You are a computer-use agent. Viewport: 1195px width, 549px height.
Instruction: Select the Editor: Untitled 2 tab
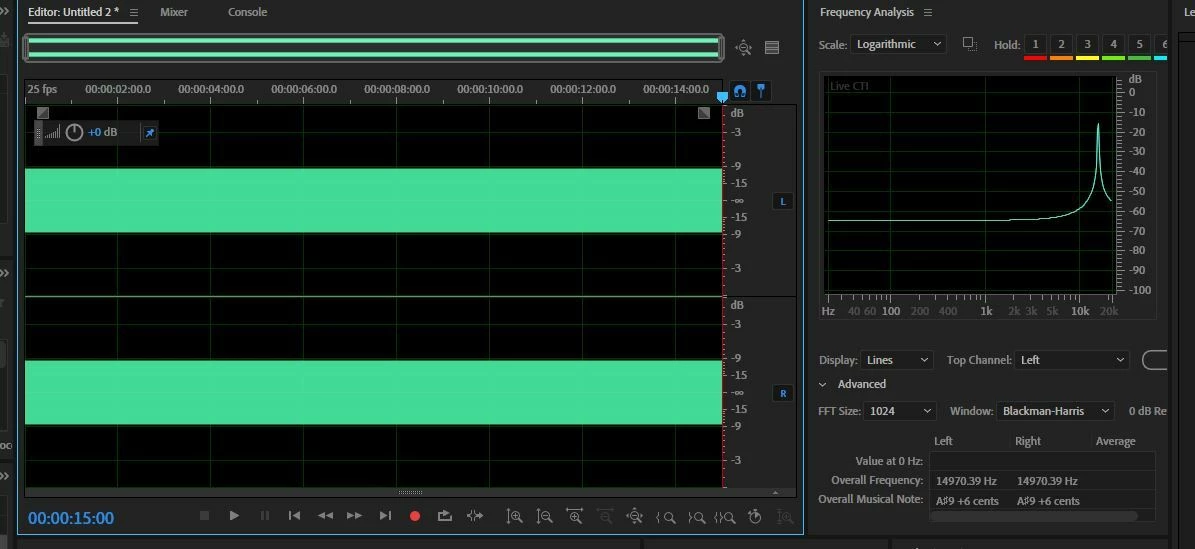pyautogui.click(x=73, y=12)
